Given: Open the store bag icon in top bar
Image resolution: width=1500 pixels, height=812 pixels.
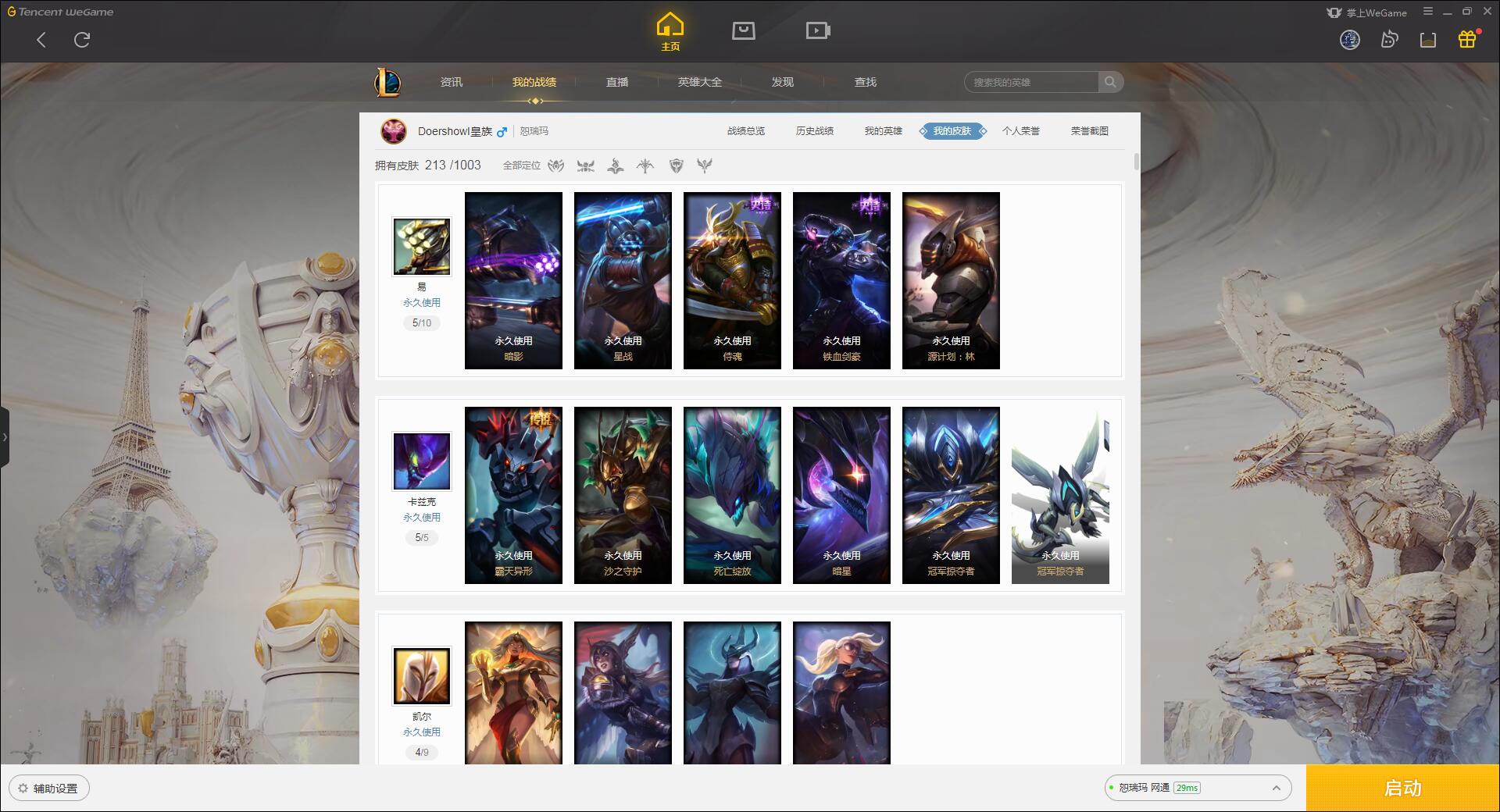Looking at the screenshot, I should click(x=743, y=30).
